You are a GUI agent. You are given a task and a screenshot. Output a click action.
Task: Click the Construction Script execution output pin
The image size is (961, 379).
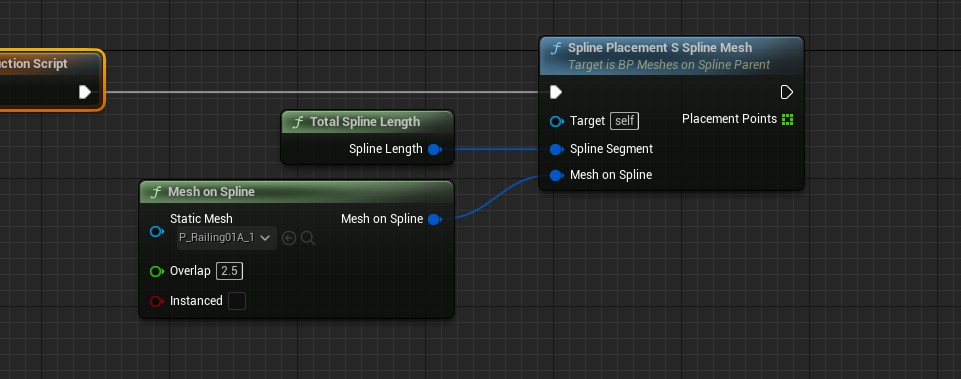click(x=85, y=92)
